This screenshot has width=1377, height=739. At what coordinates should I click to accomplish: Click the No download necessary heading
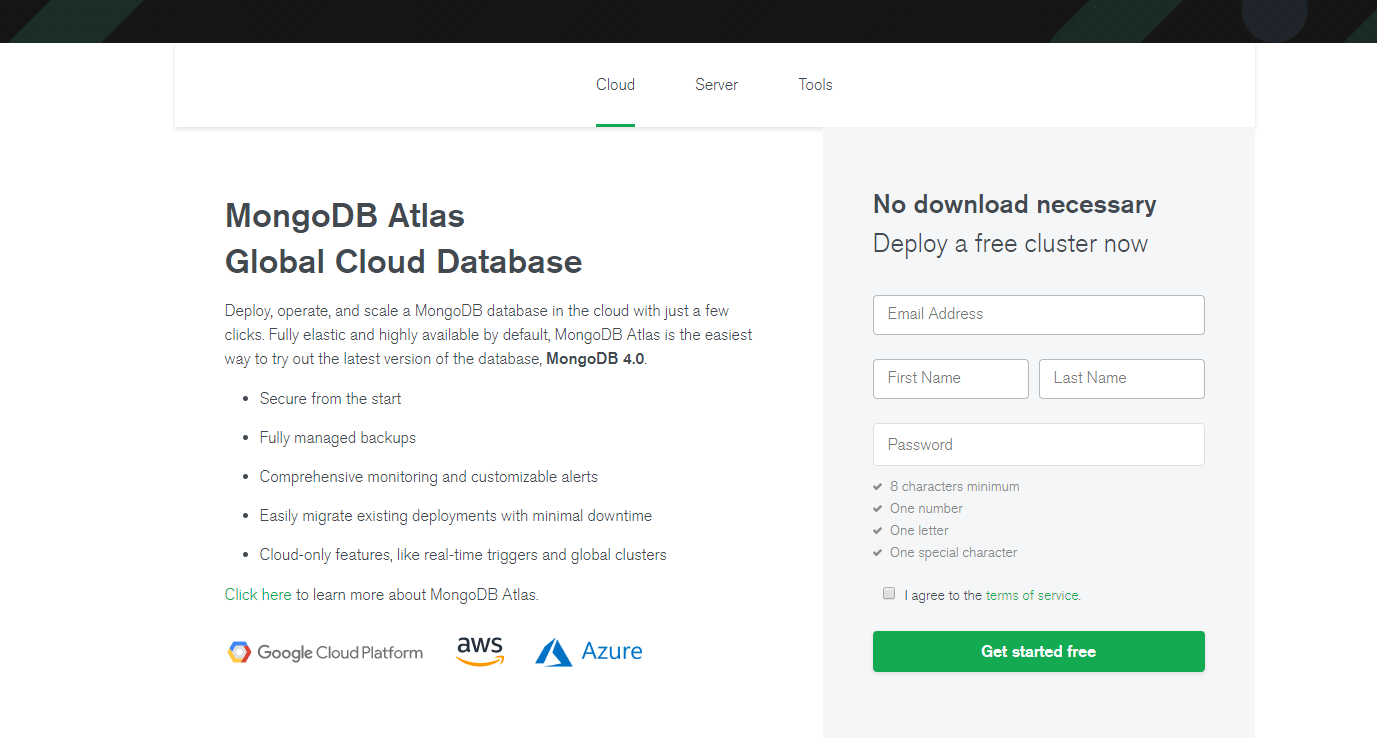(1014, 204)
